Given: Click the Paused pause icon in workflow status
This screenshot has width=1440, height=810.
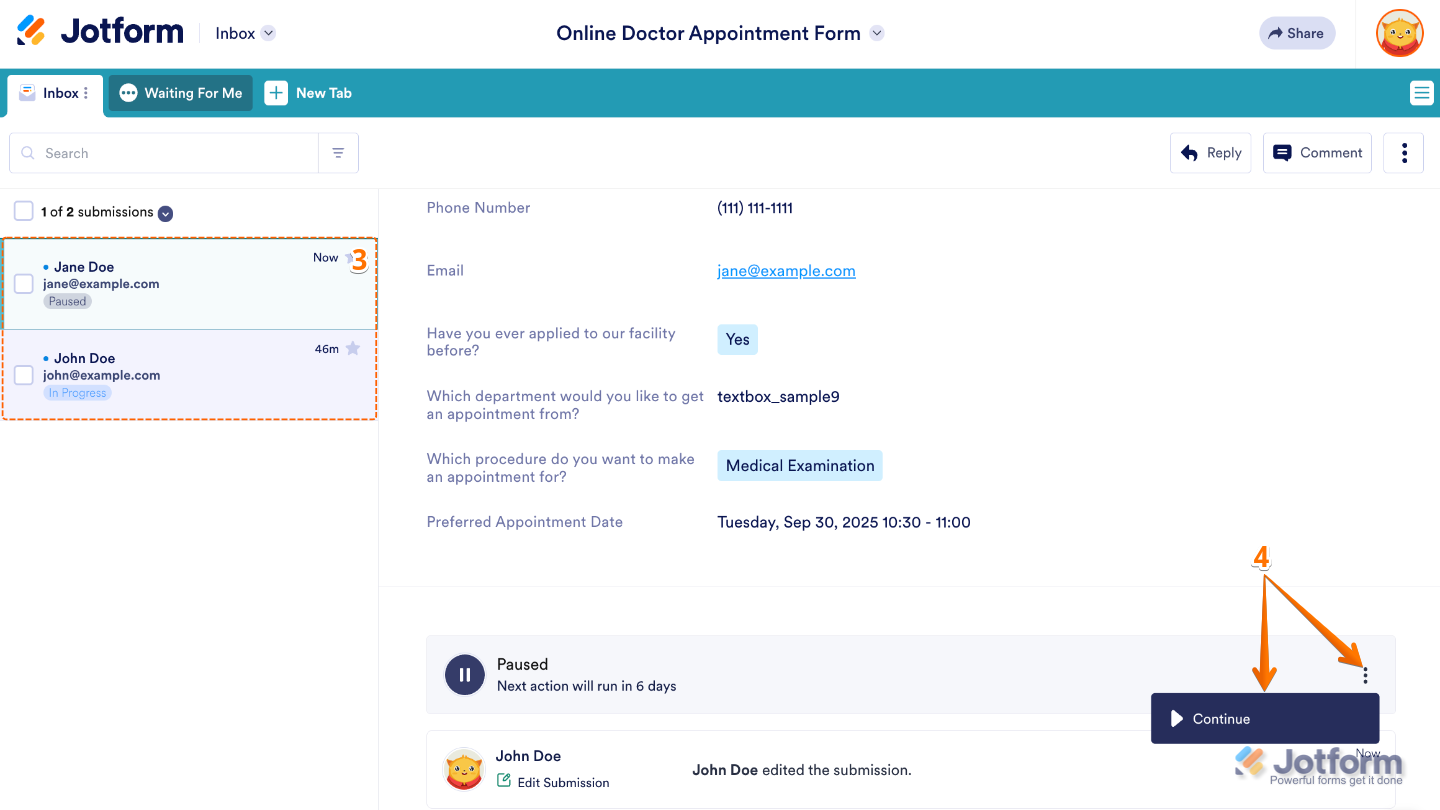Looking at the screenshot, I should [x=464, y=674].
